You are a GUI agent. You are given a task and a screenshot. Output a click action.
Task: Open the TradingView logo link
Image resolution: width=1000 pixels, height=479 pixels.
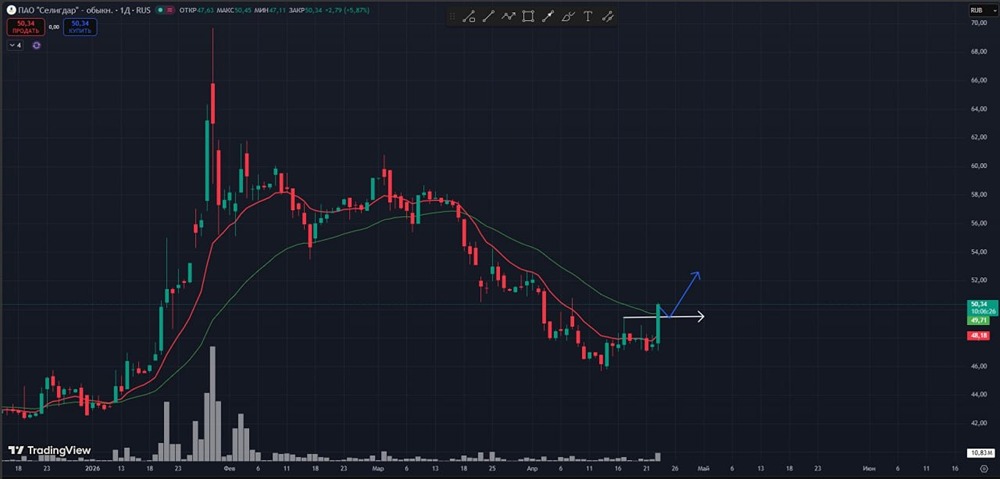(x=50, y=450)
